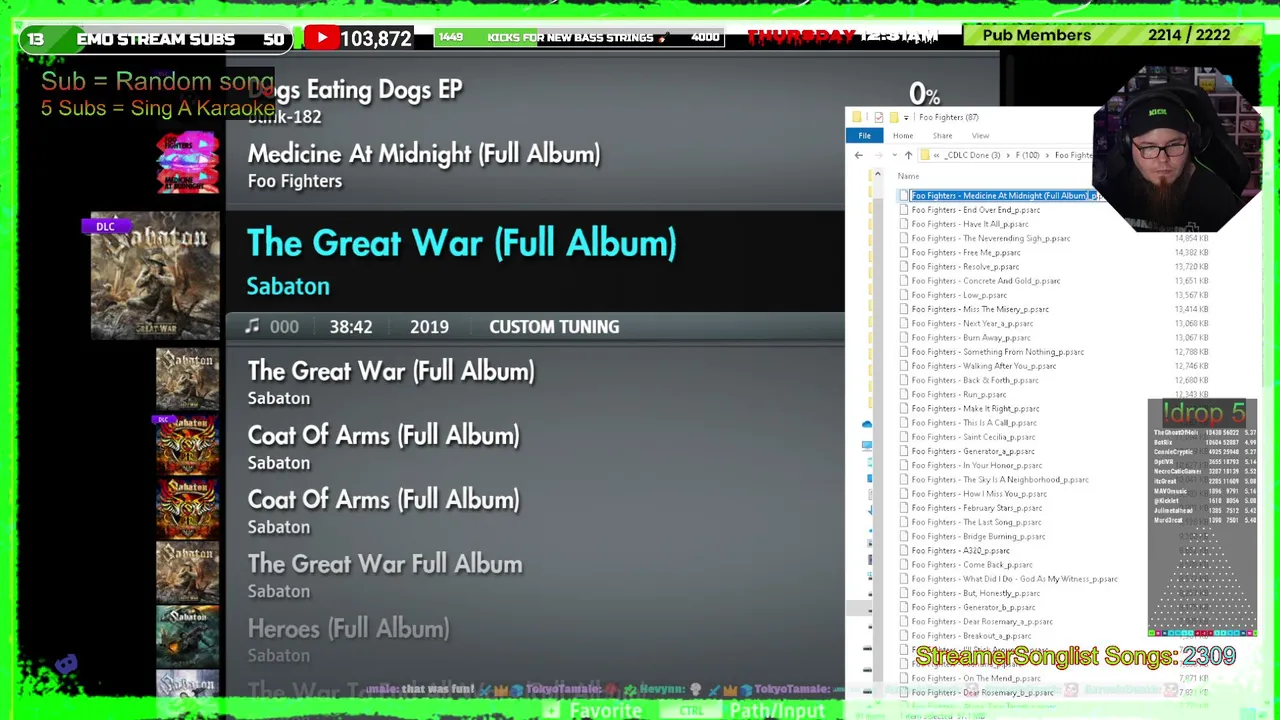Select This PC icon in navigation pane
The image size is (1280, 720).
tap(867, 444)
